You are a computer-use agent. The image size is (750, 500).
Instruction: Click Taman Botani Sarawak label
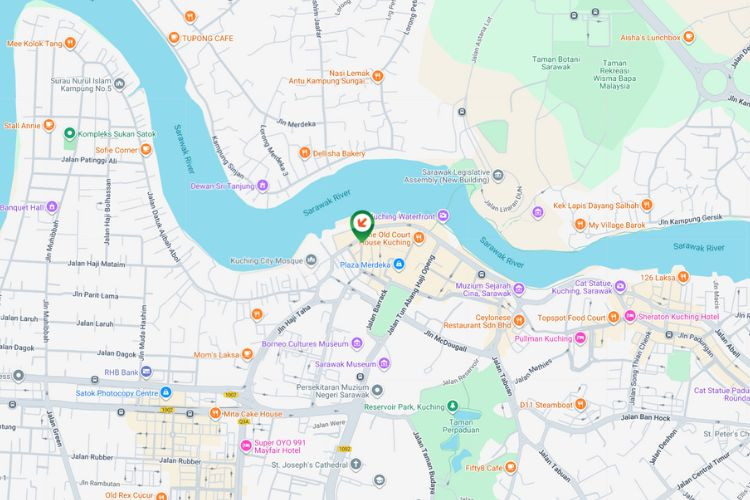556,63
